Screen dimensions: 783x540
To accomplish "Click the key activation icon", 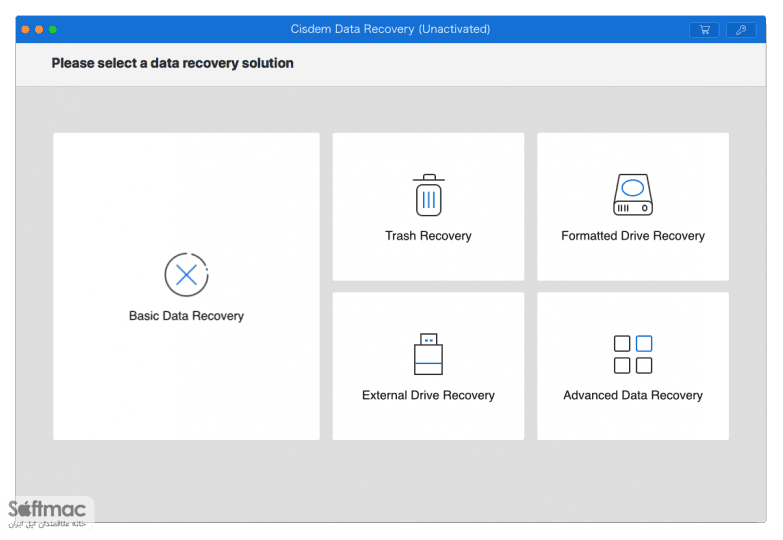I will tap(741, 30).
